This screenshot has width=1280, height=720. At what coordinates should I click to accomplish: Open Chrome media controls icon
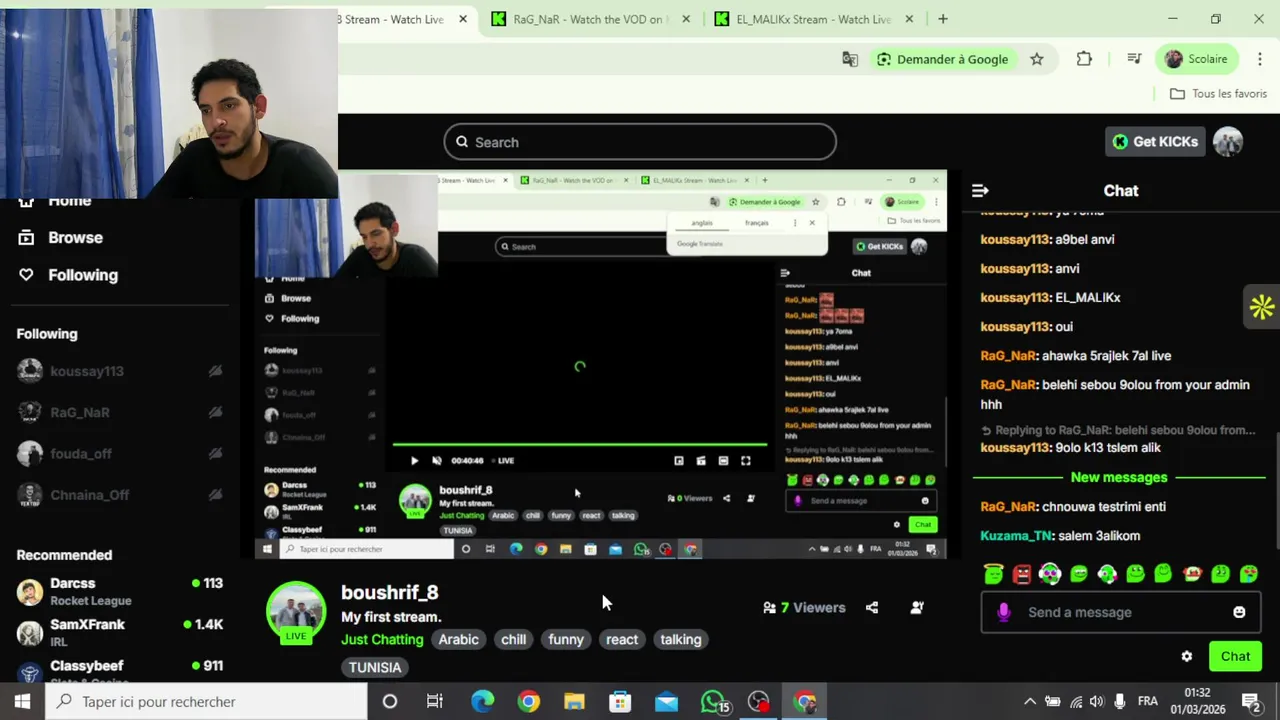coord(1134,59)
